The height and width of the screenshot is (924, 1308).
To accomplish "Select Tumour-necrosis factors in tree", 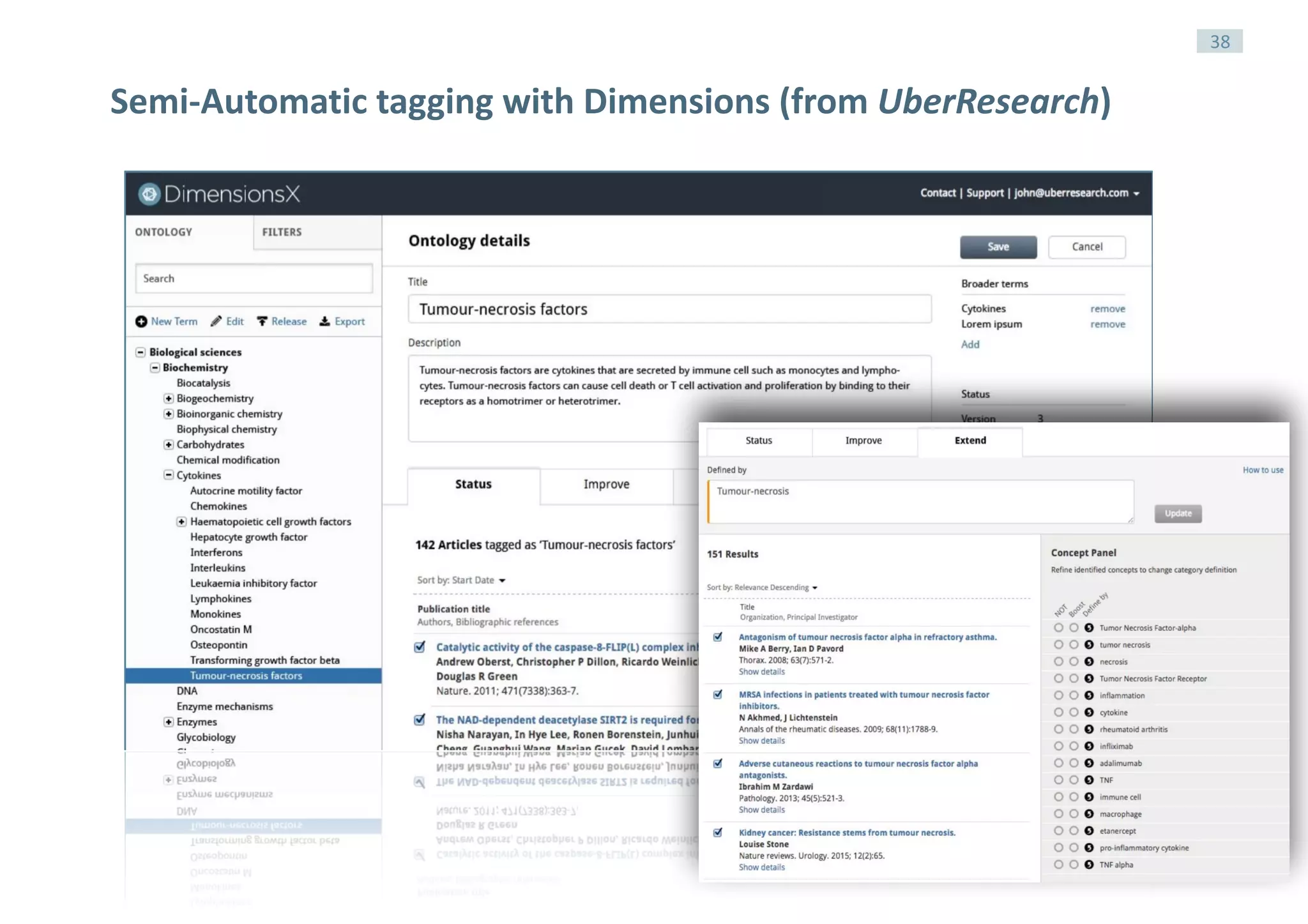I will (254, 676).
